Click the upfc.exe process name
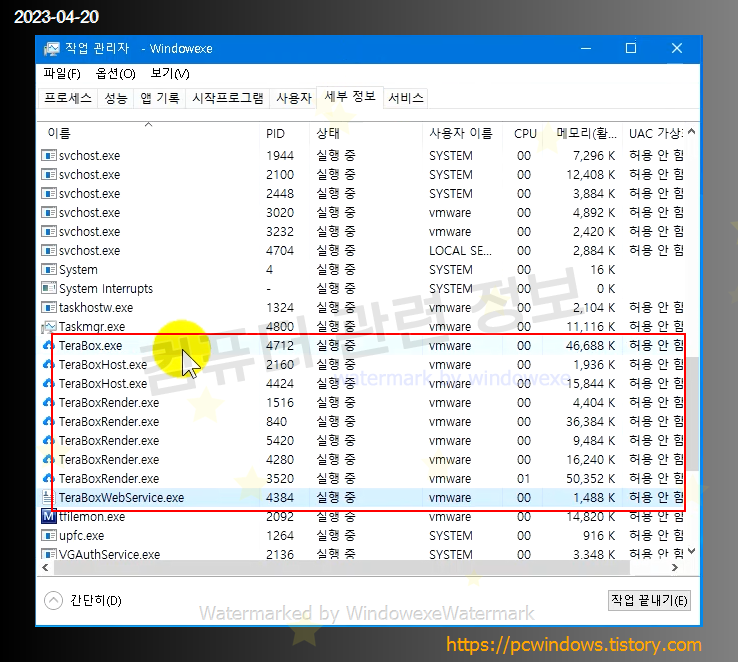 81,535
